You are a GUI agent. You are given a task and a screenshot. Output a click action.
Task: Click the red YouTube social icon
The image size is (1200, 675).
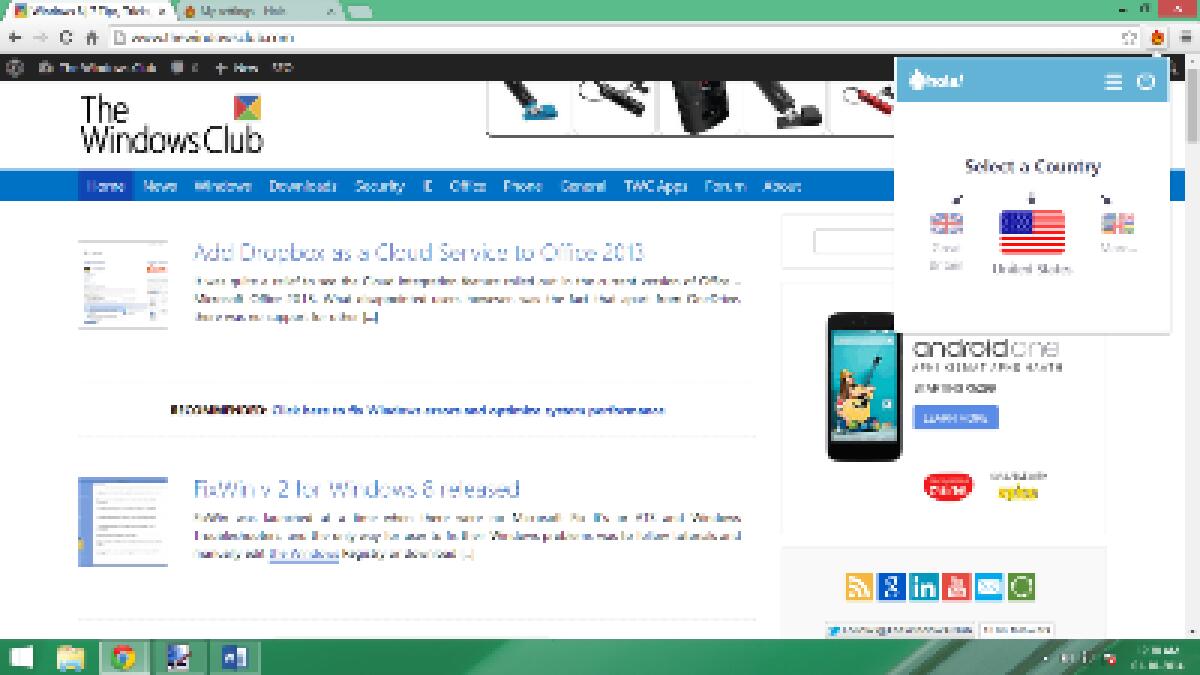pyautogui.click(x=955, y=587)
